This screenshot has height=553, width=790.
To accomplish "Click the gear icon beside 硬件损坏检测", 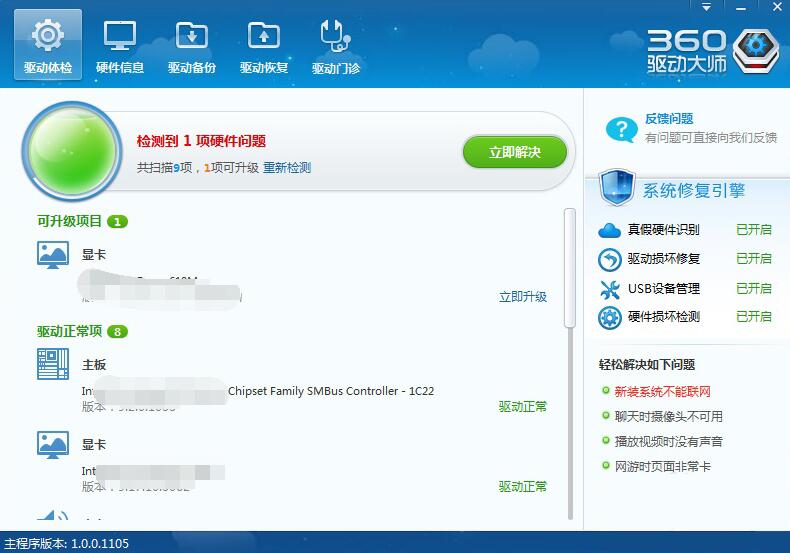I will coord(610,318).
